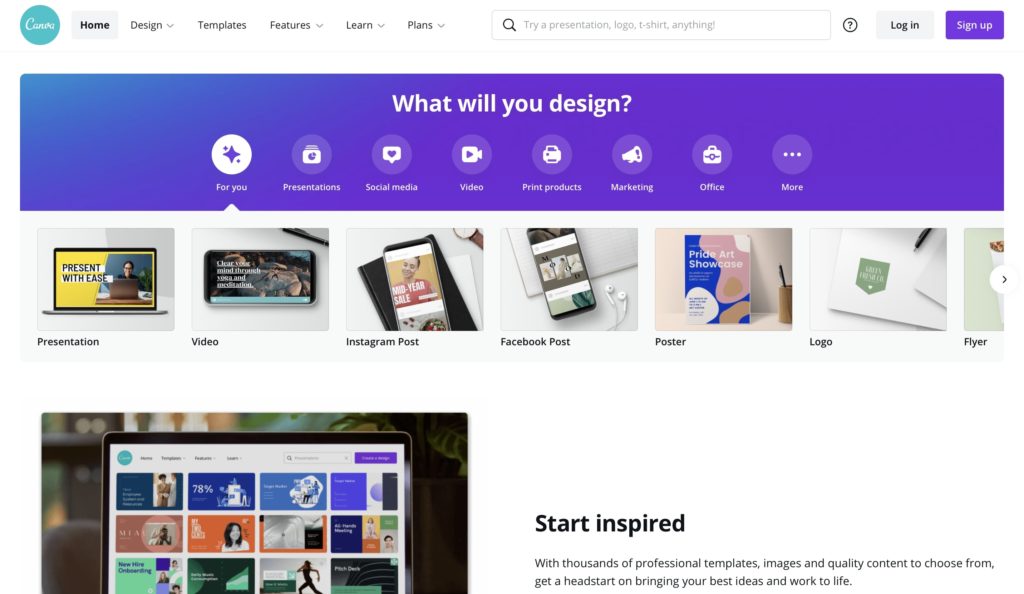Click the Log in button
This screenshot has height=594, width=1024.
click(904, 25)
